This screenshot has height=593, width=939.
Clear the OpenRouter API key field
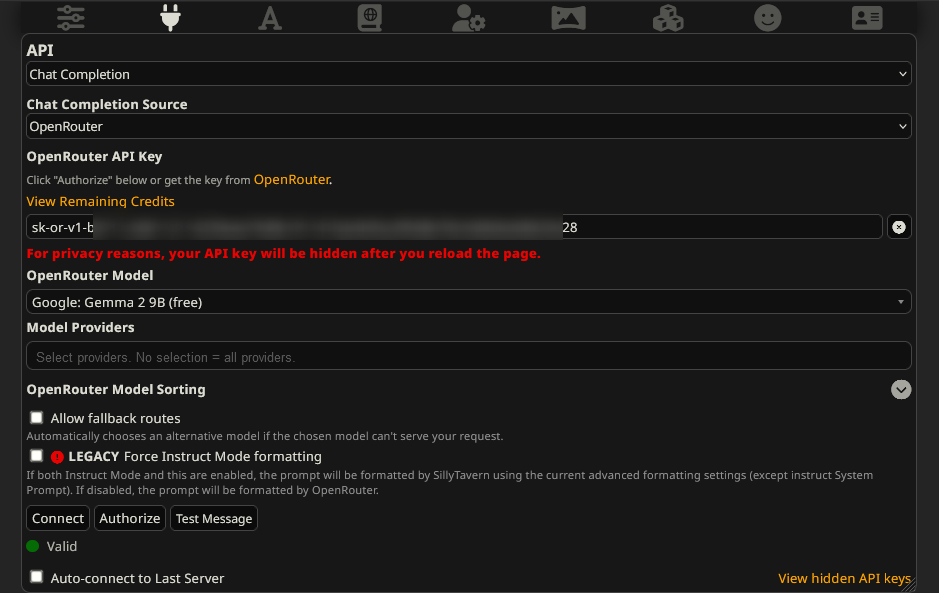898,227
